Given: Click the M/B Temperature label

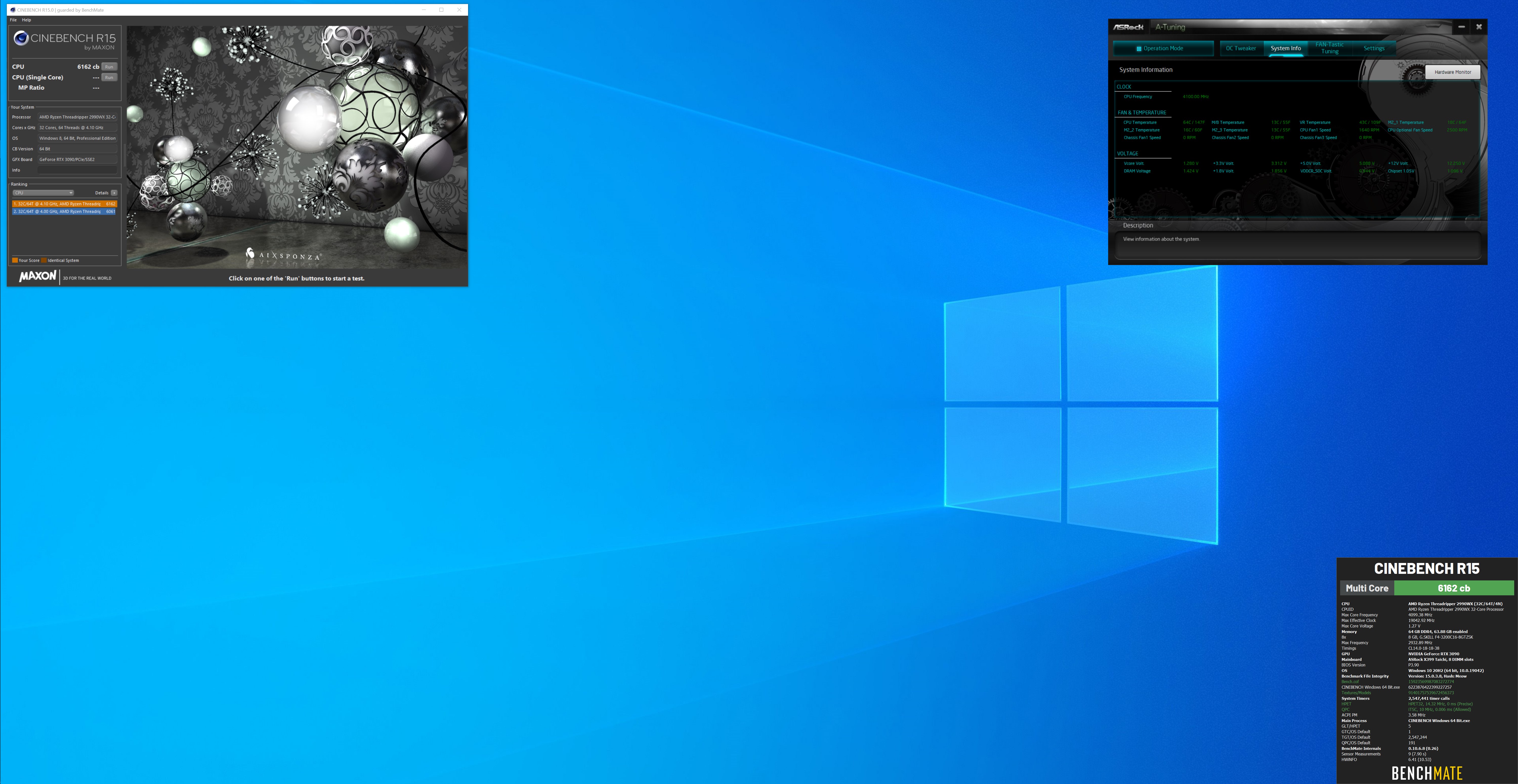Looking at the screenshot, I should pyautogui.click(x=1228, y=122).
